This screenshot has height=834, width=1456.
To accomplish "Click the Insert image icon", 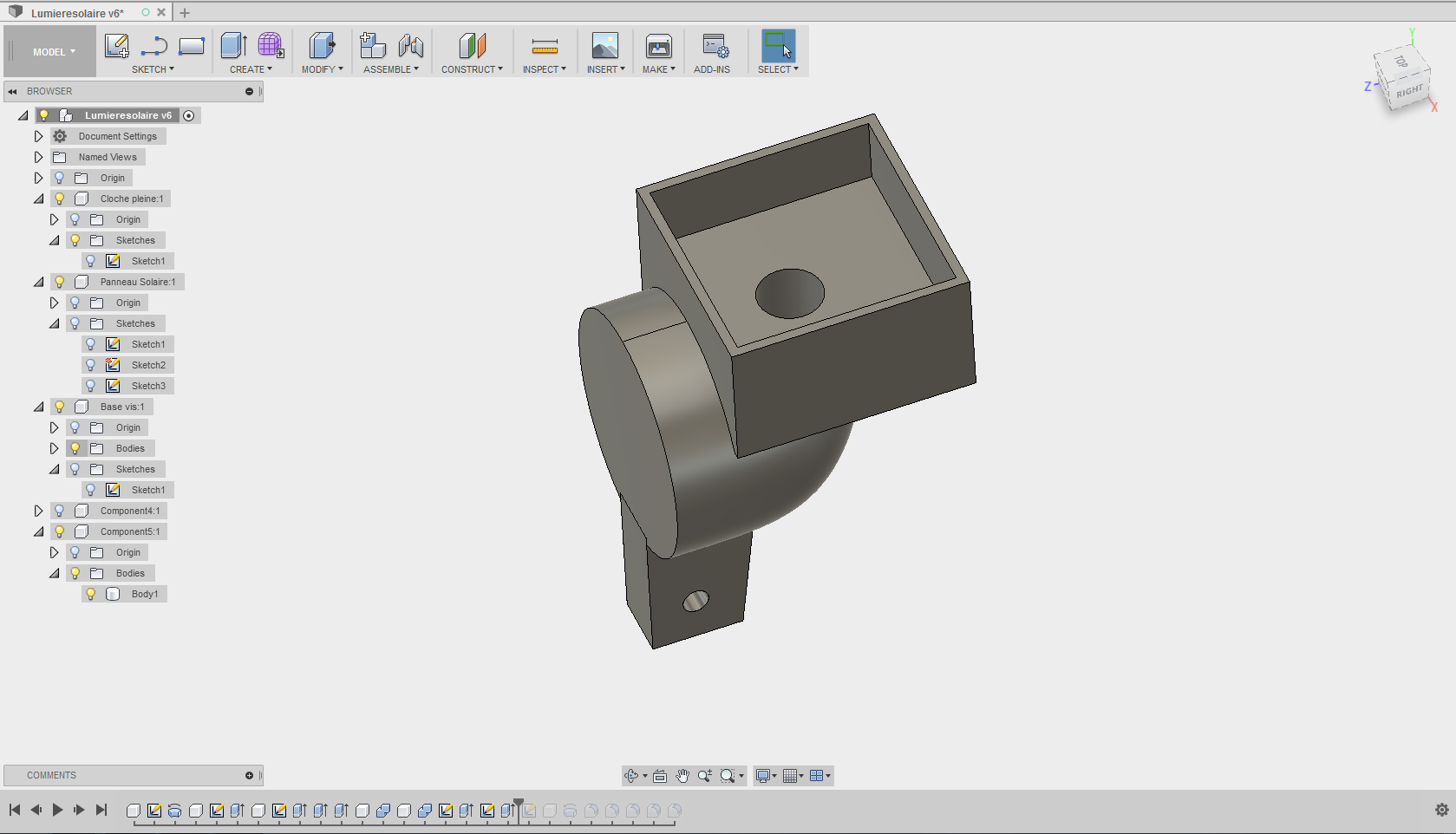I will click(604, 46).
